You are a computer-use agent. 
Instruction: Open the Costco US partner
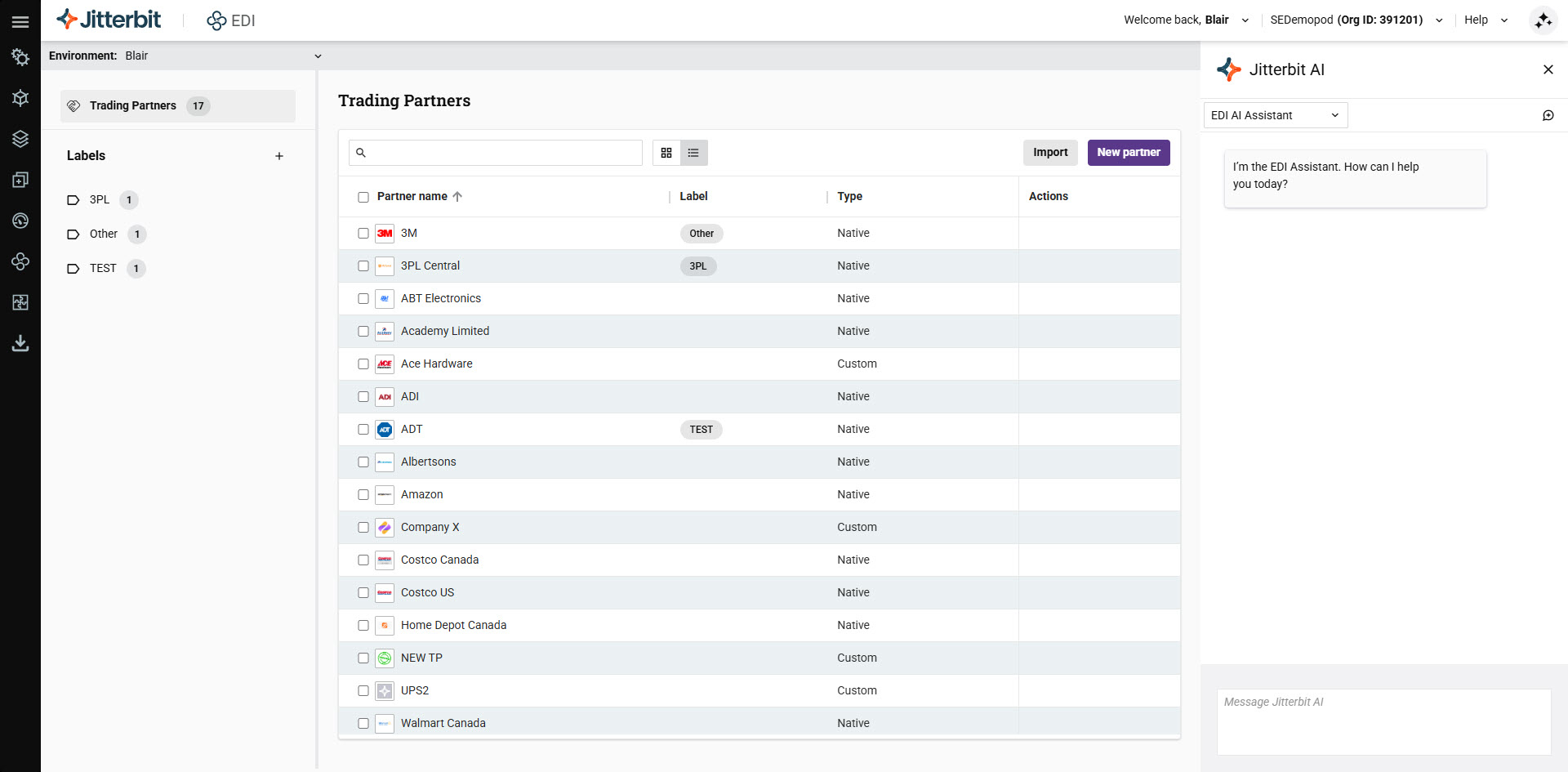[x=427, y=593]
